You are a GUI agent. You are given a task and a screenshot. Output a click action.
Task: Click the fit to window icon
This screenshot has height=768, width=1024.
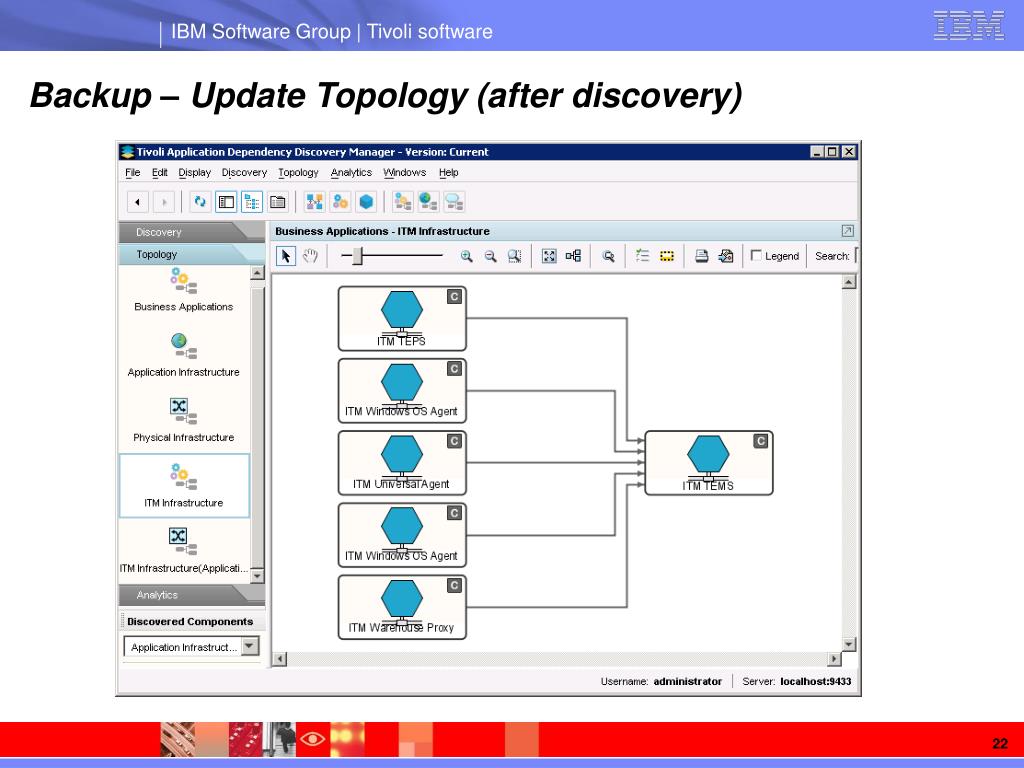pos(549,256)
